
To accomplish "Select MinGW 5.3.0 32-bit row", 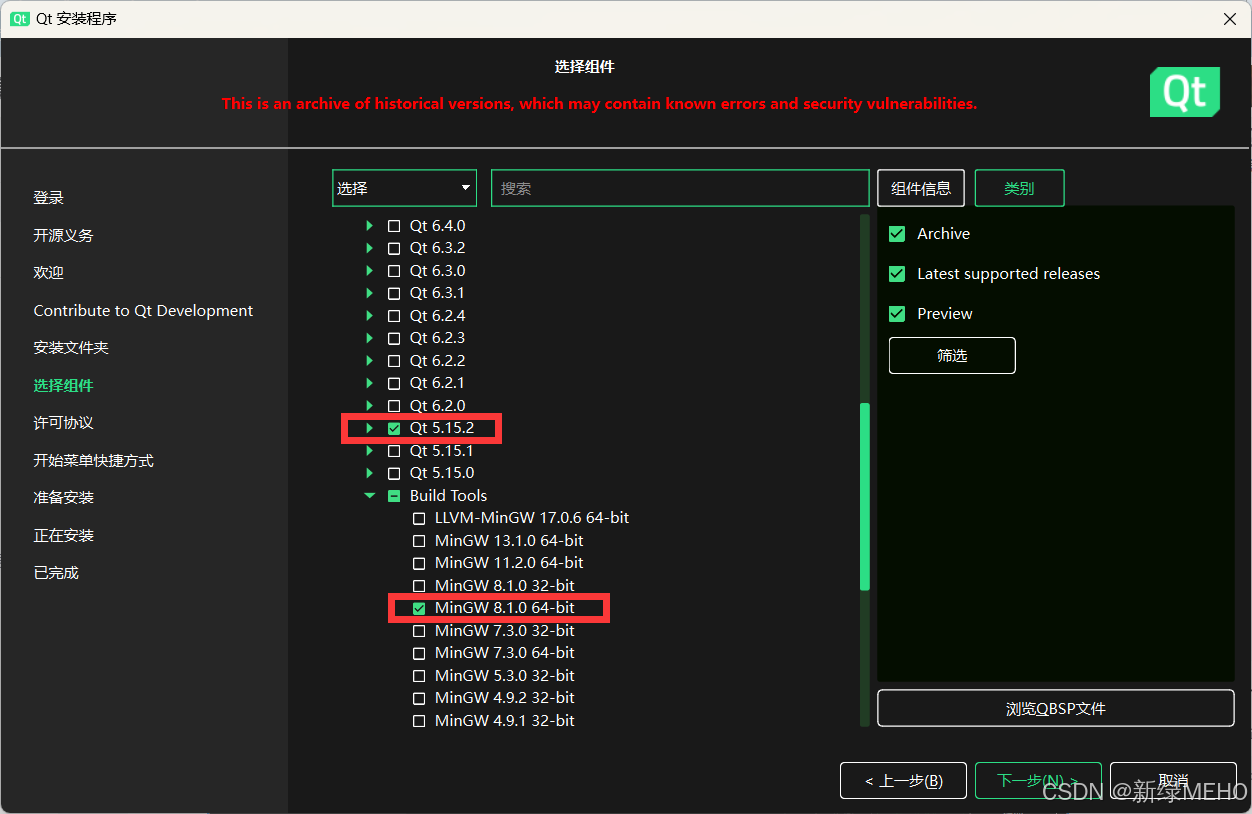I will point(505,676).
